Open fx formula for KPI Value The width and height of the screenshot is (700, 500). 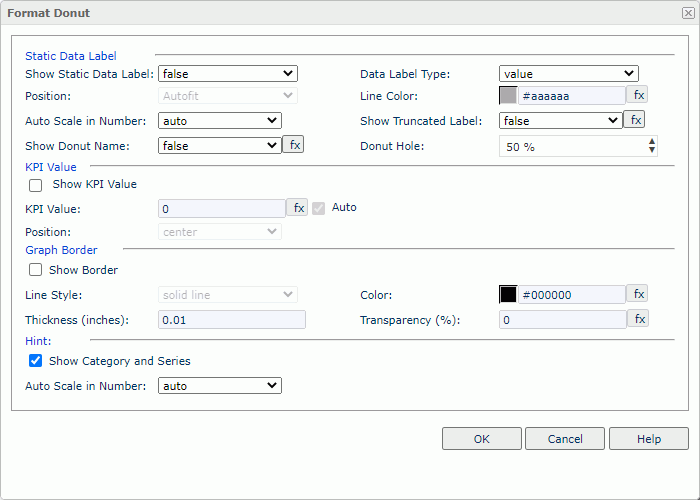click(298, 208)
